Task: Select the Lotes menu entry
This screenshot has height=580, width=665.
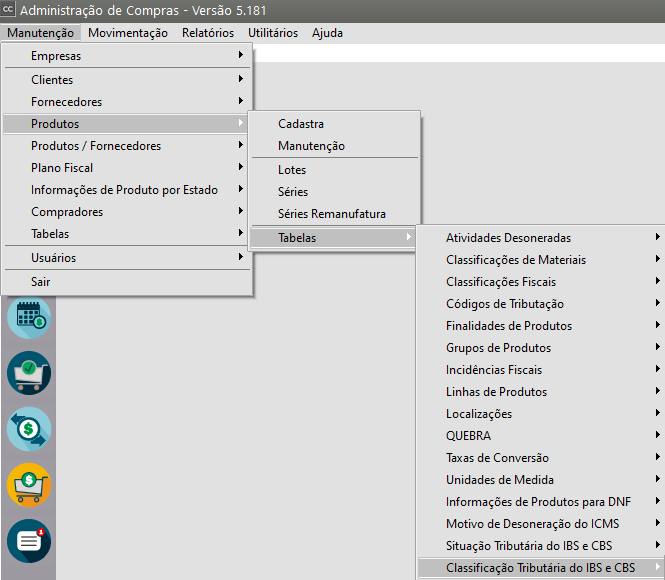Action: pos(292,170)
